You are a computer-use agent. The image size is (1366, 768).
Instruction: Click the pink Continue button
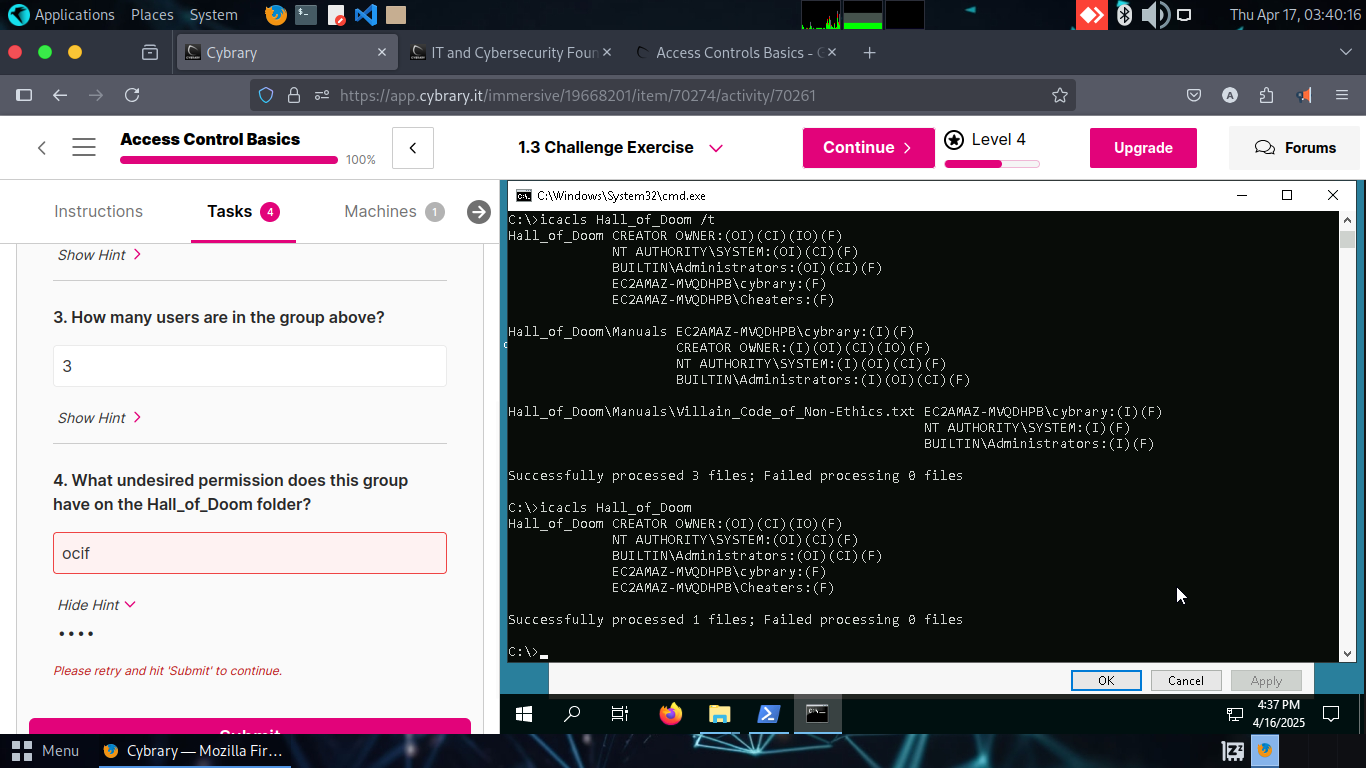[867, 148]
